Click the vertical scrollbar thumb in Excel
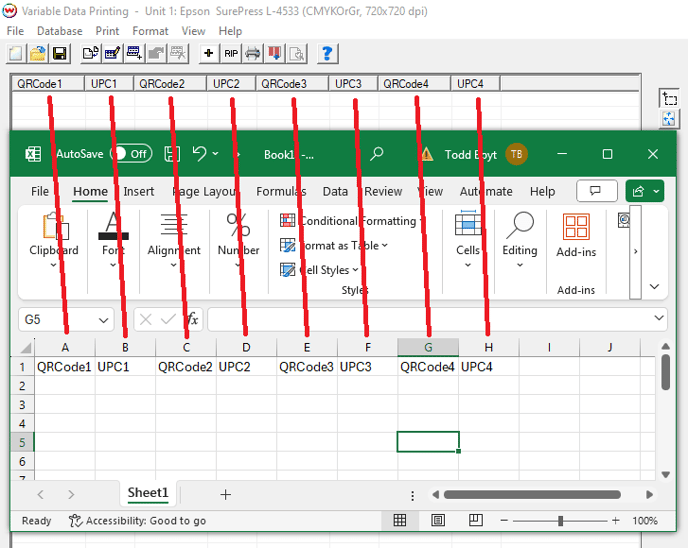The image size is (688, 548). coord(666,372)
